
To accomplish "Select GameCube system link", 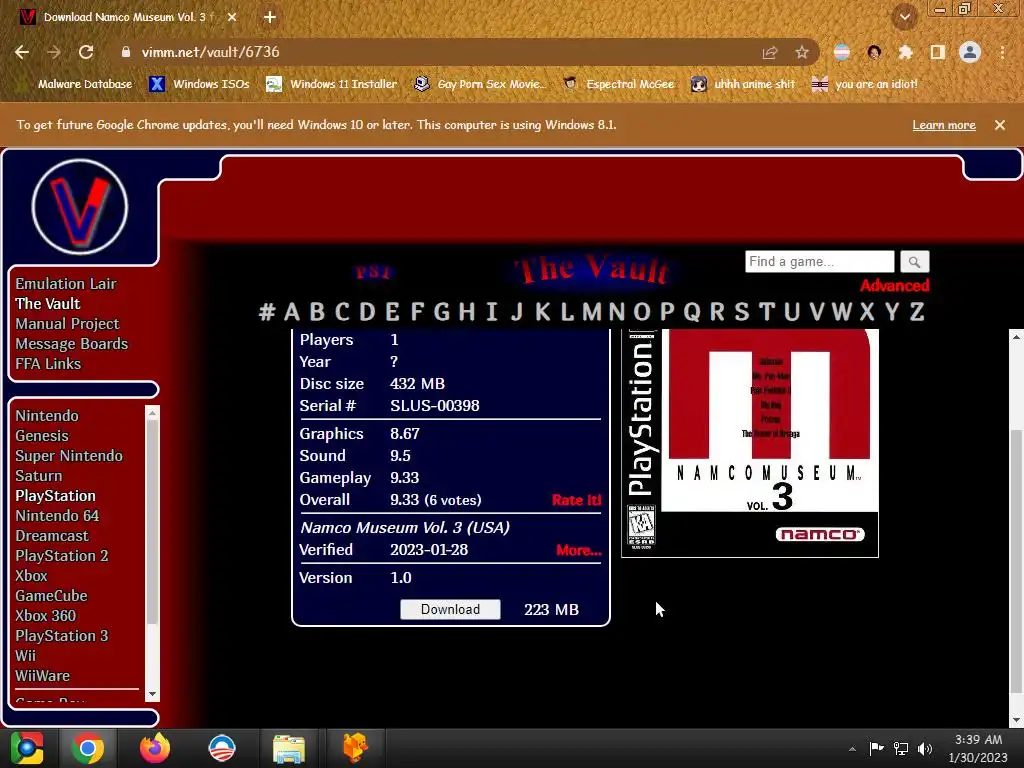I will point(52,596).
